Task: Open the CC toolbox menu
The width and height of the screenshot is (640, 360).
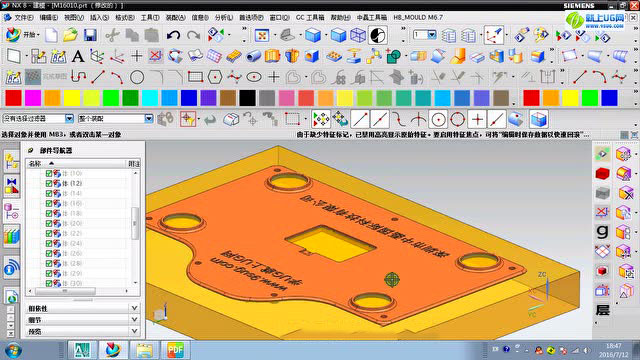Action: (x=310, y=18)
